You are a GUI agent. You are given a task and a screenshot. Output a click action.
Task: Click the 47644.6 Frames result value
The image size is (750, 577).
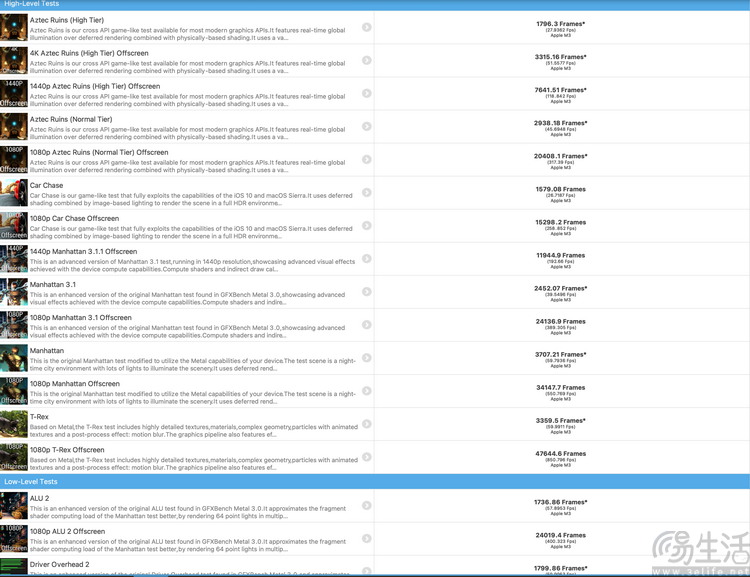coord(561,453)
